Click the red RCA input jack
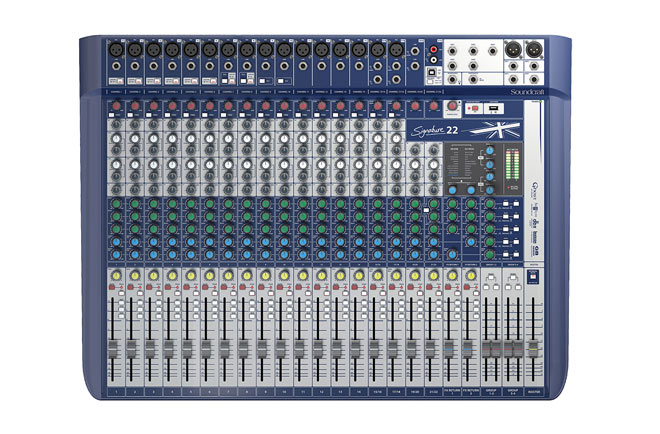 (433, 50)
